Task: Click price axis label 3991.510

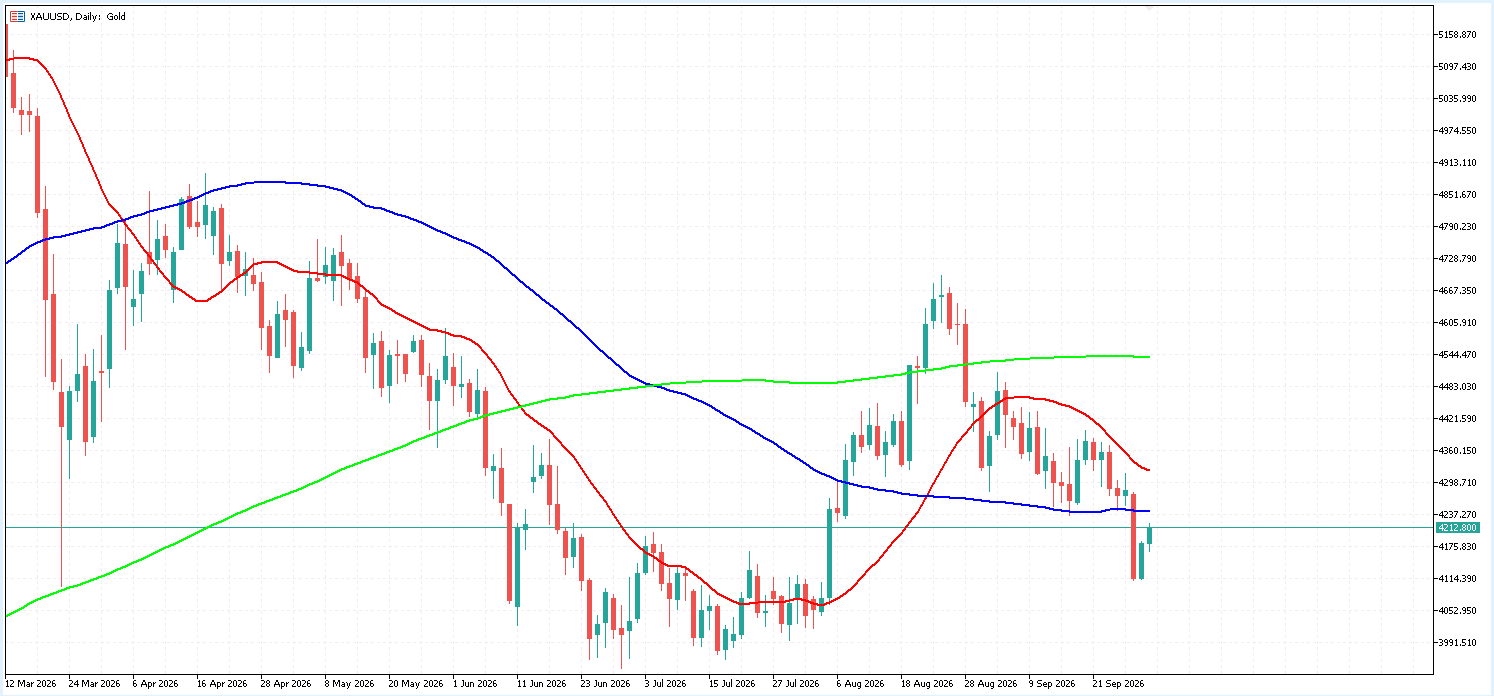Action: click(x=1457, y=643)
